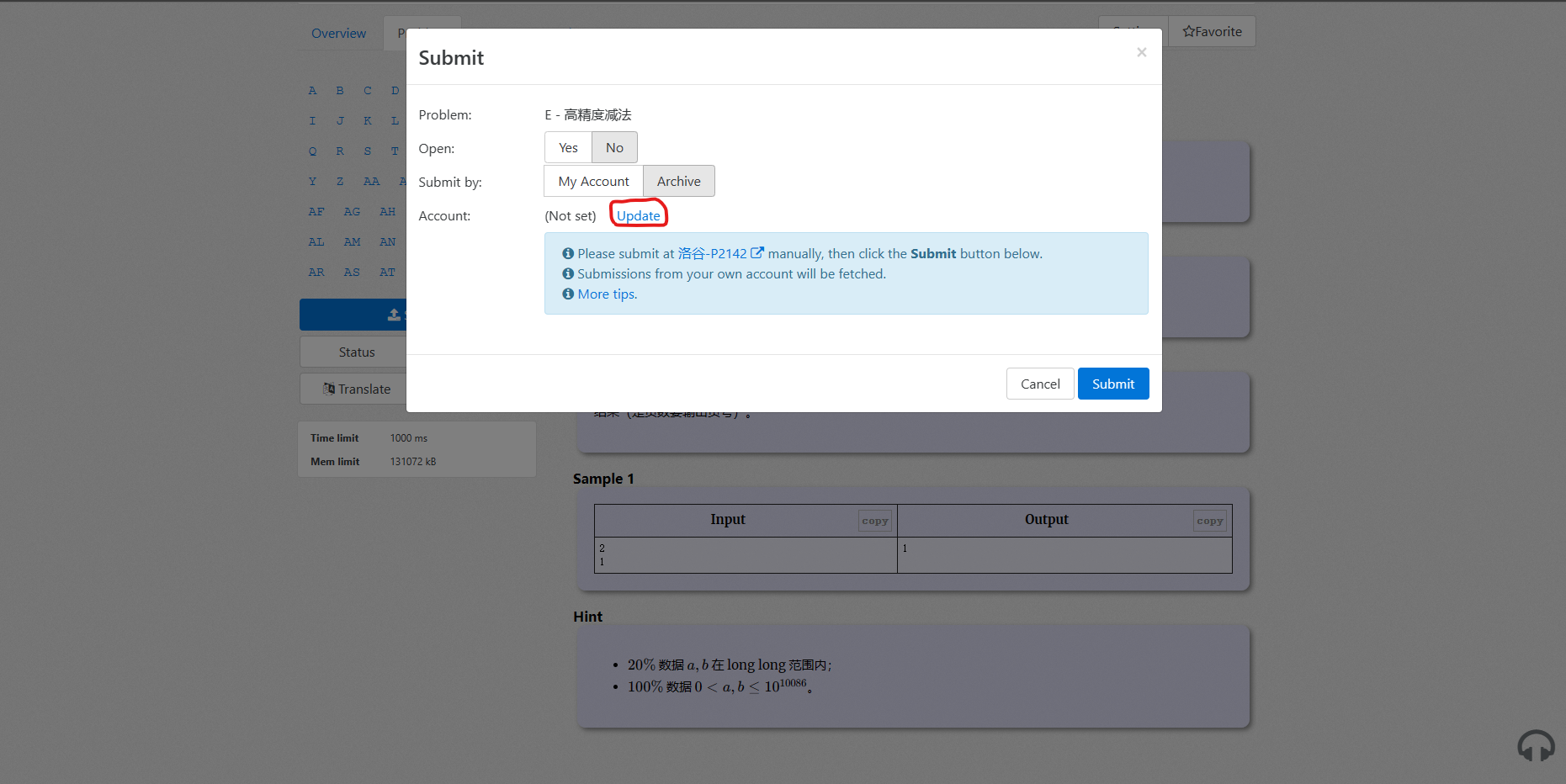Click the Update account link
The height and width of the screenshot is (784, 1566).
point(639,215)
